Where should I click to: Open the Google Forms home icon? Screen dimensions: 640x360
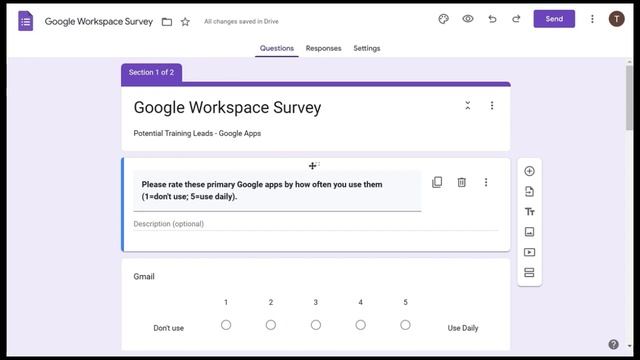pos(25,21)
